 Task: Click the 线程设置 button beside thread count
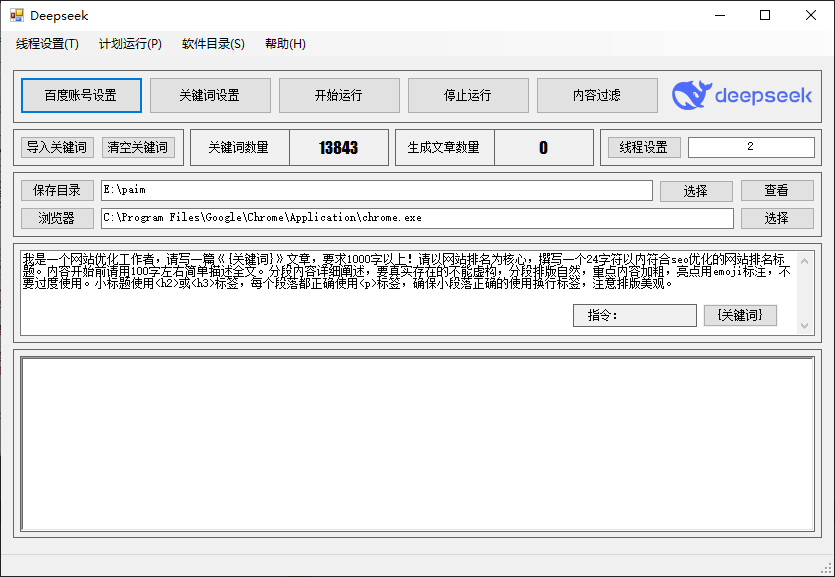coord(644,147)
